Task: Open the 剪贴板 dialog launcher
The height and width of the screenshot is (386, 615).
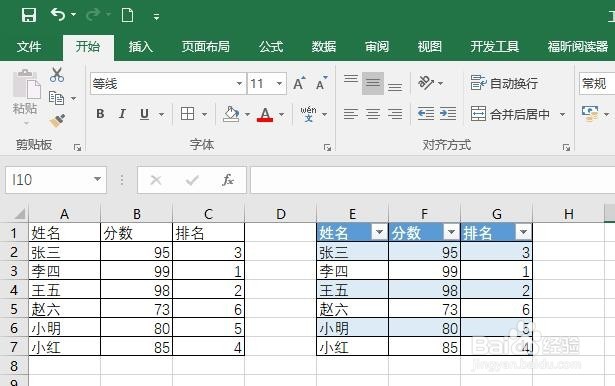Action: click(x=77, y=147)
